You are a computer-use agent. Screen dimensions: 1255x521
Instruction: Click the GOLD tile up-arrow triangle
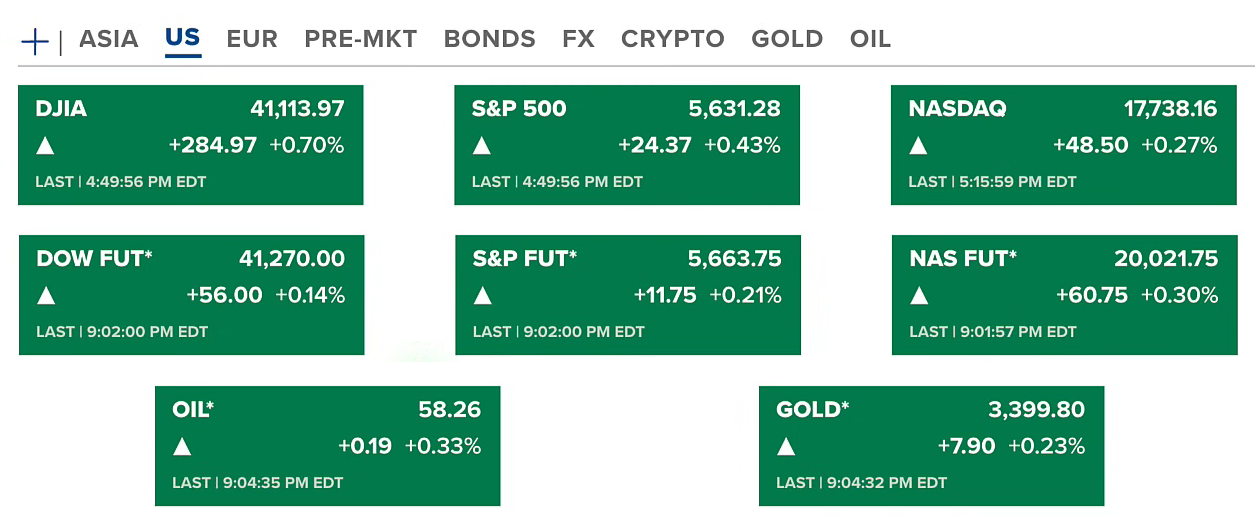[x=786, y=446]
